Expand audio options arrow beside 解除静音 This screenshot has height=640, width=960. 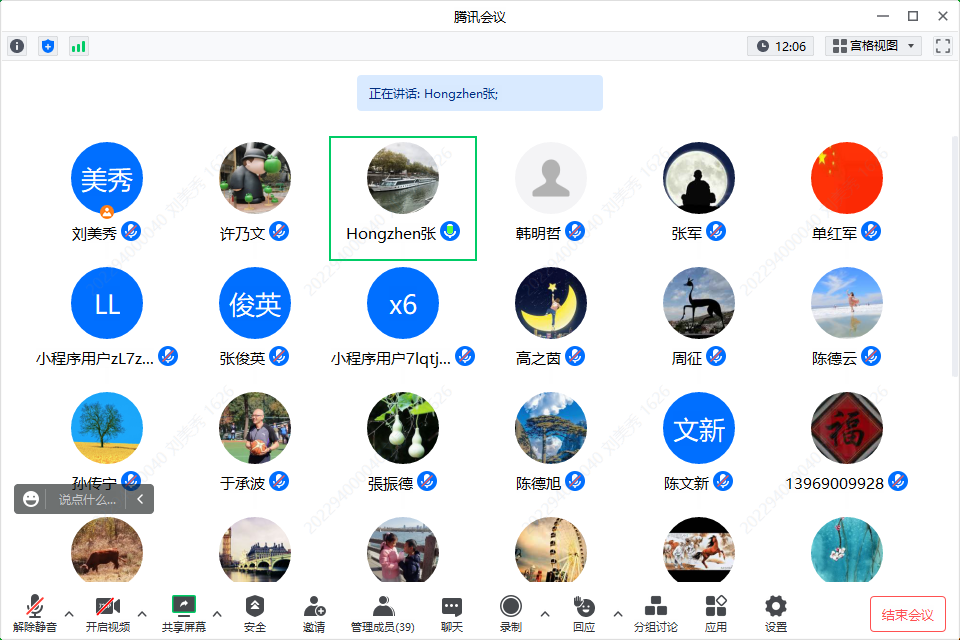coord(69,613)
